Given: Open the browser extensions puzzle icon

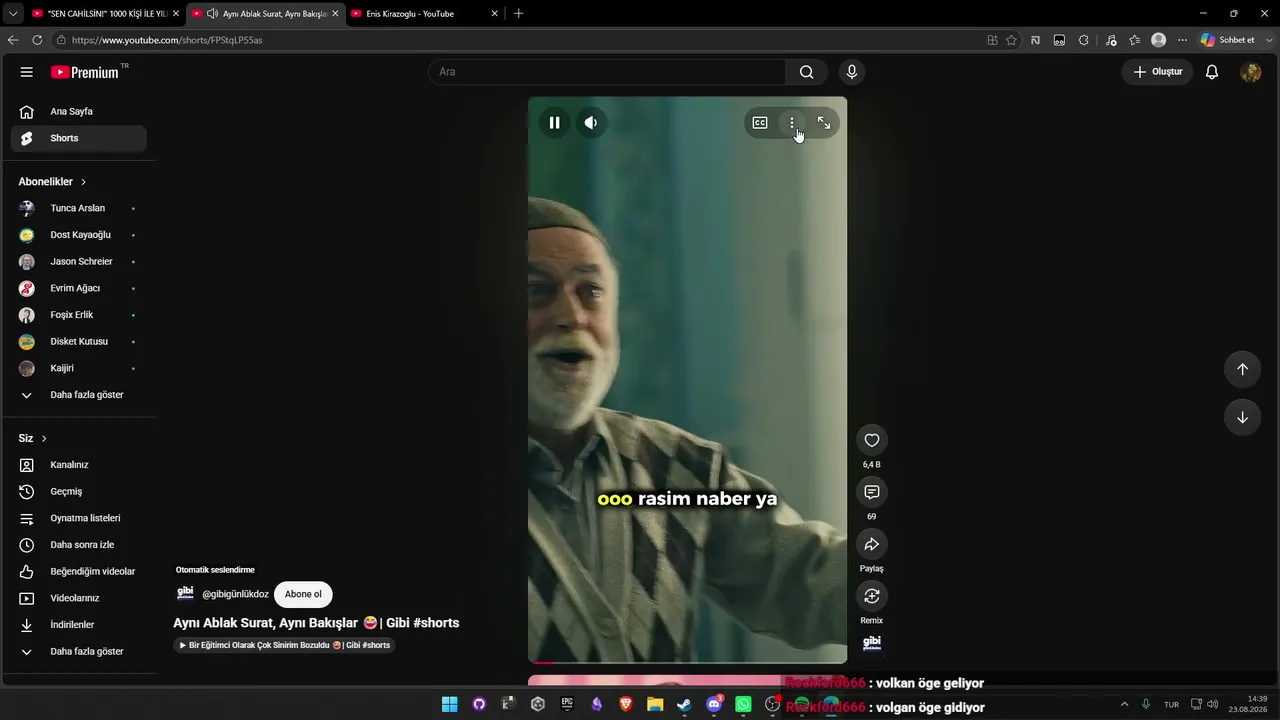Looking at the screenshot, I should click(1084, 40).
